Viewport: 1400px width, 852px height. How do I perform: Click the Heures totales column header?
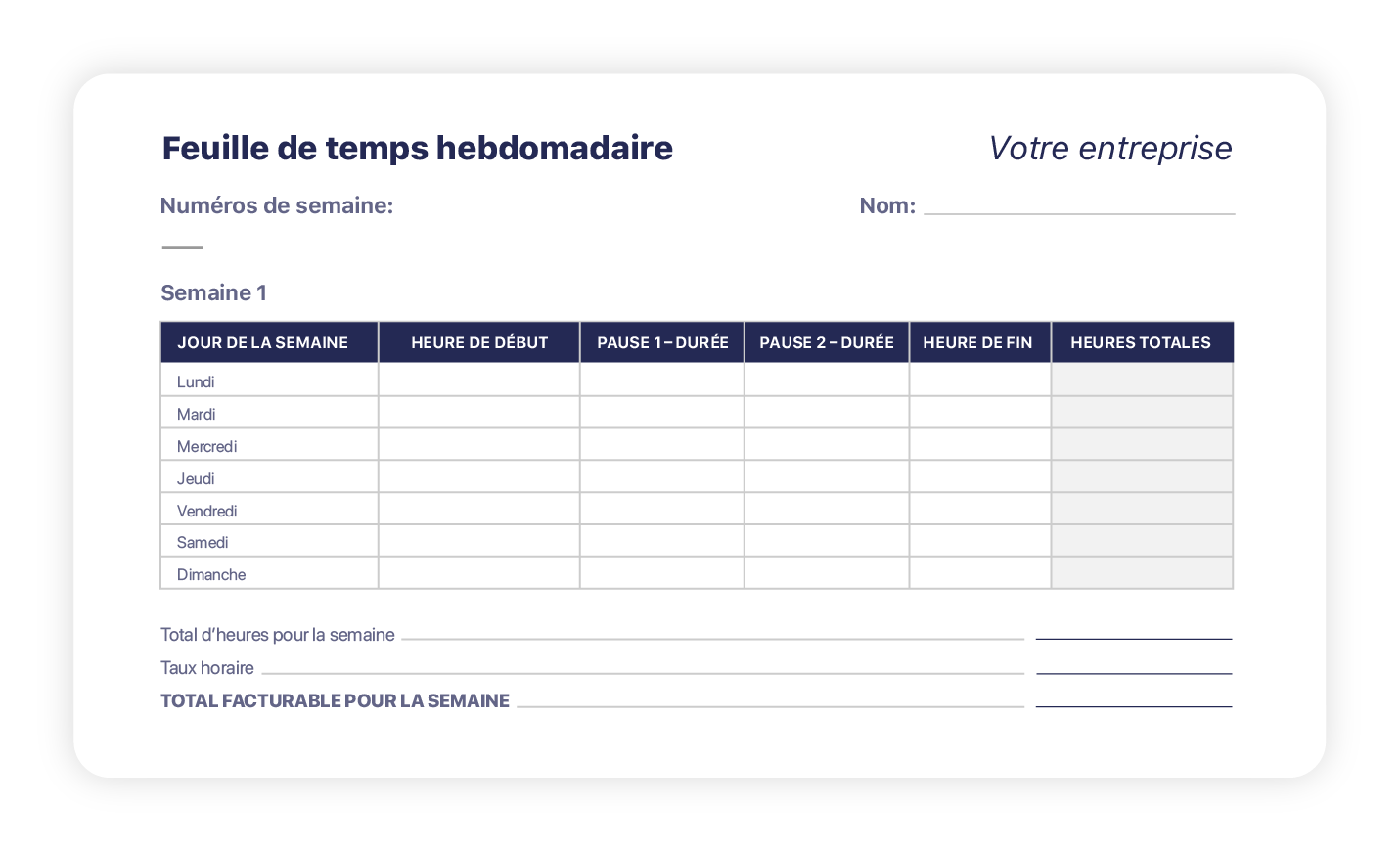point(1141,342)
